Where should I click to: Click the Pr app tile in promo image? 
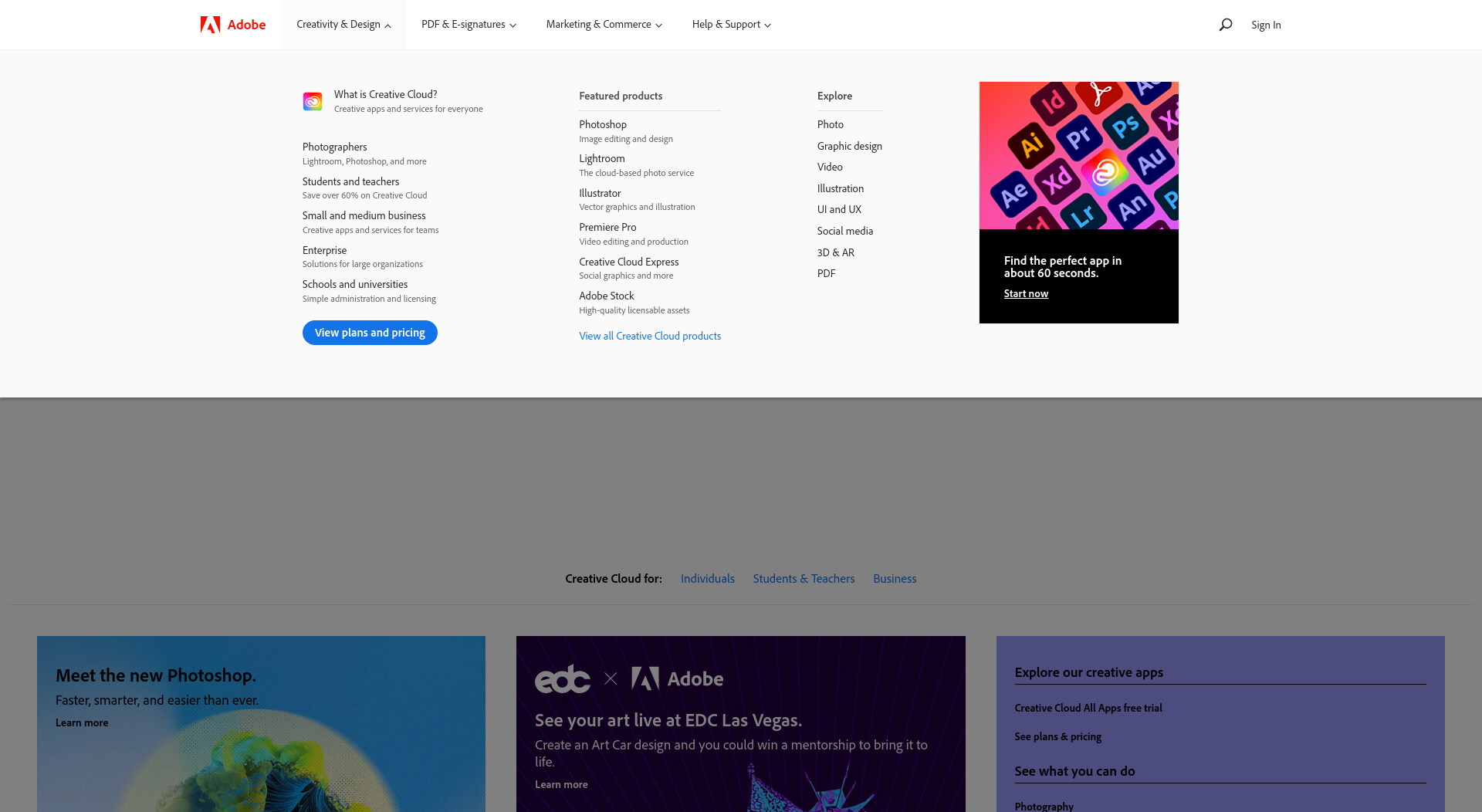point(1078,137)
